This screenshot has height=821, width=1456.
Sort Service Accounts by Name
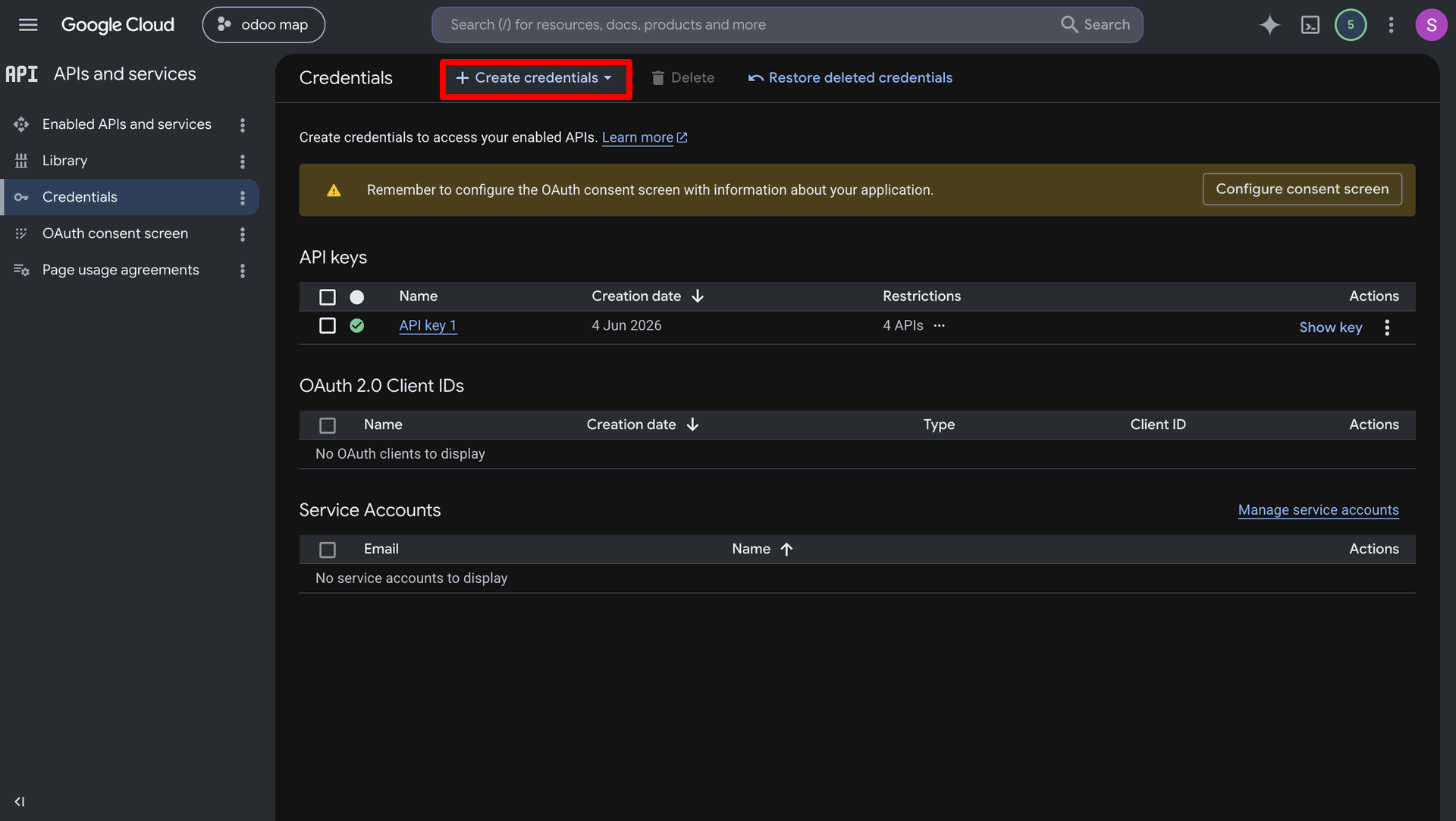tap(763, 549)
